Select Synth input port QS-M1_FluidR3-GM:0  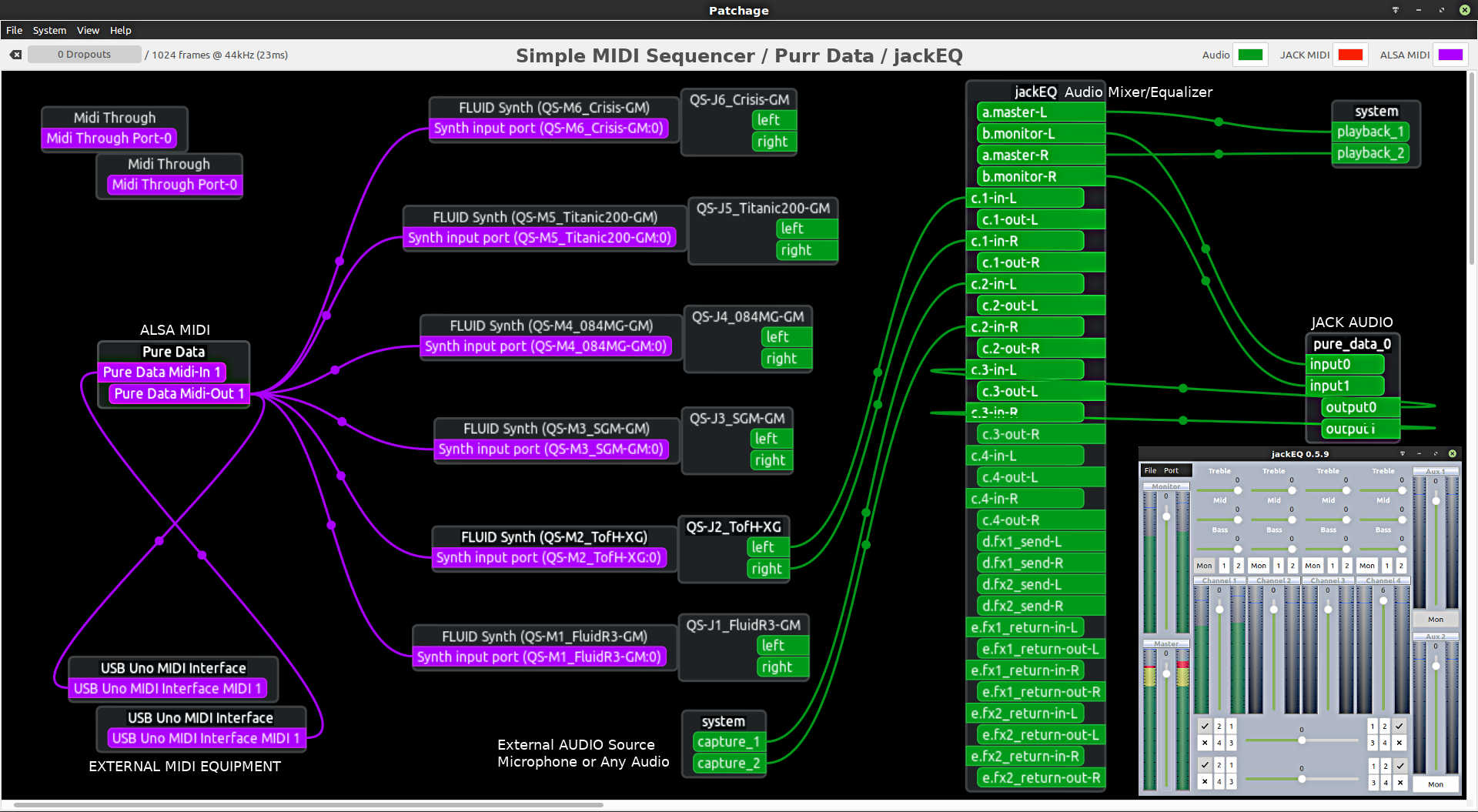(539, 657)
